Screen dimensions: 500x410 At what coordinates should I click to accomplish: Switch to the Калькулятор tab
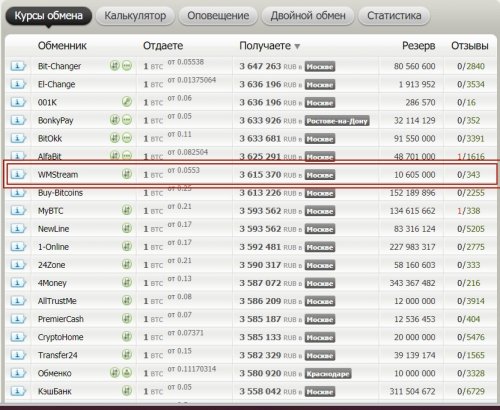(x=135, y=16)
